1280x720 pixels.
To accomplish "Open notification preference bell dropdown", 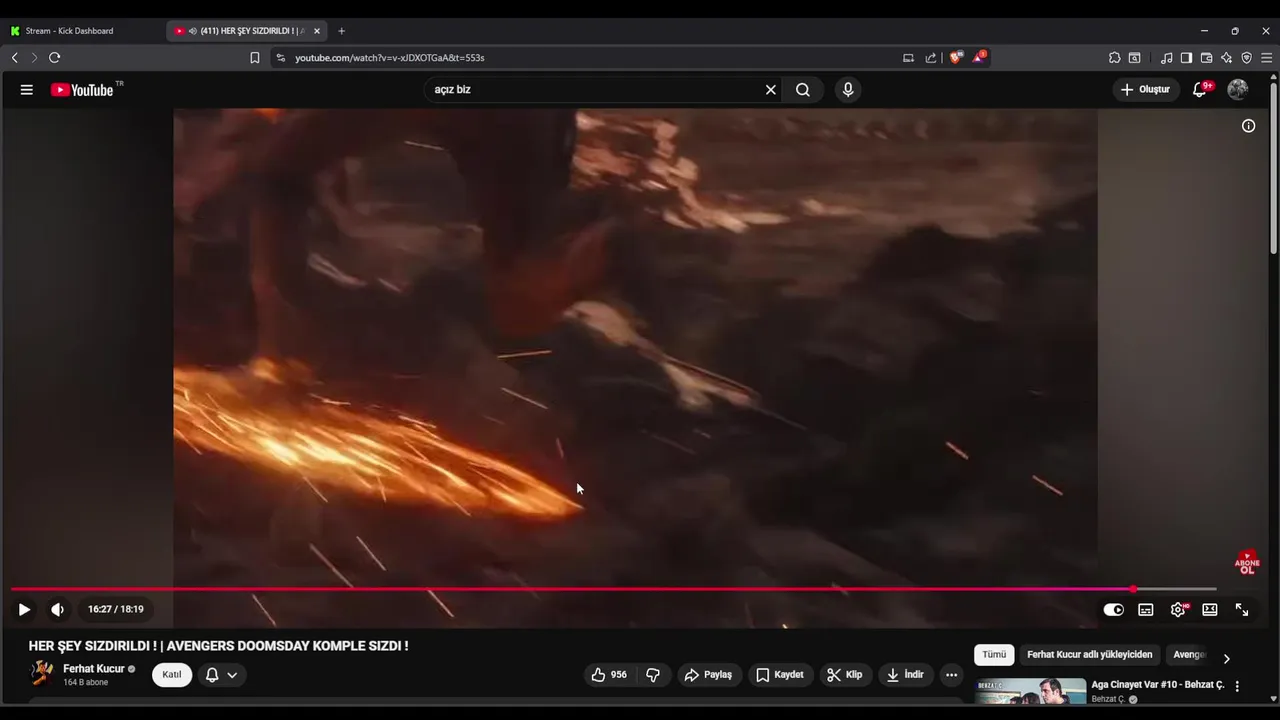I will pos(221,675).
